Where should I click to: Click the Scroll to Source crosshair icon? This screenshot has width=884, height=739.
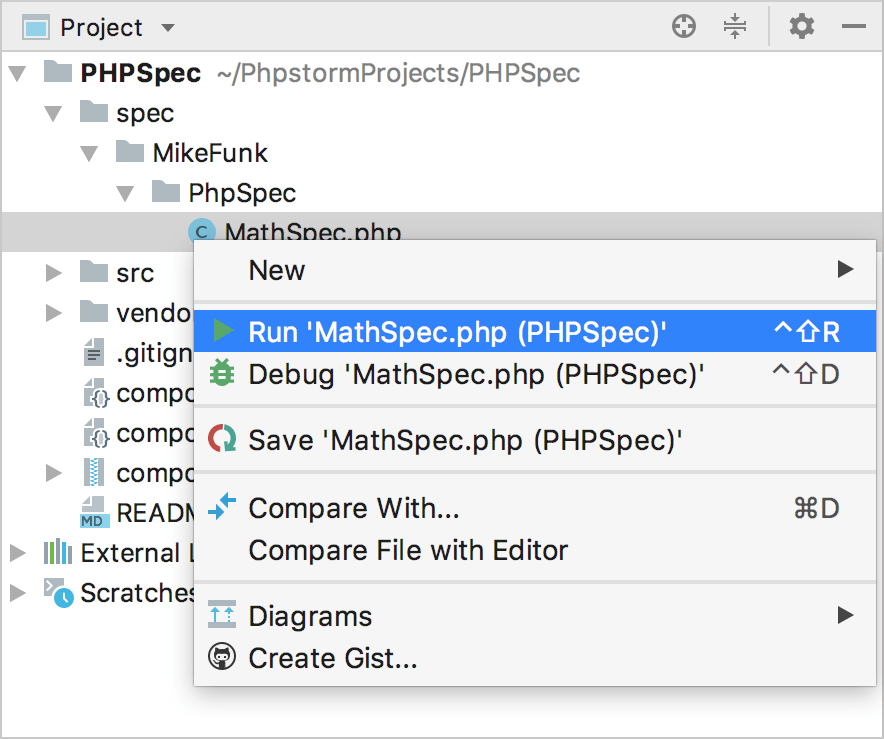[684, 27]
